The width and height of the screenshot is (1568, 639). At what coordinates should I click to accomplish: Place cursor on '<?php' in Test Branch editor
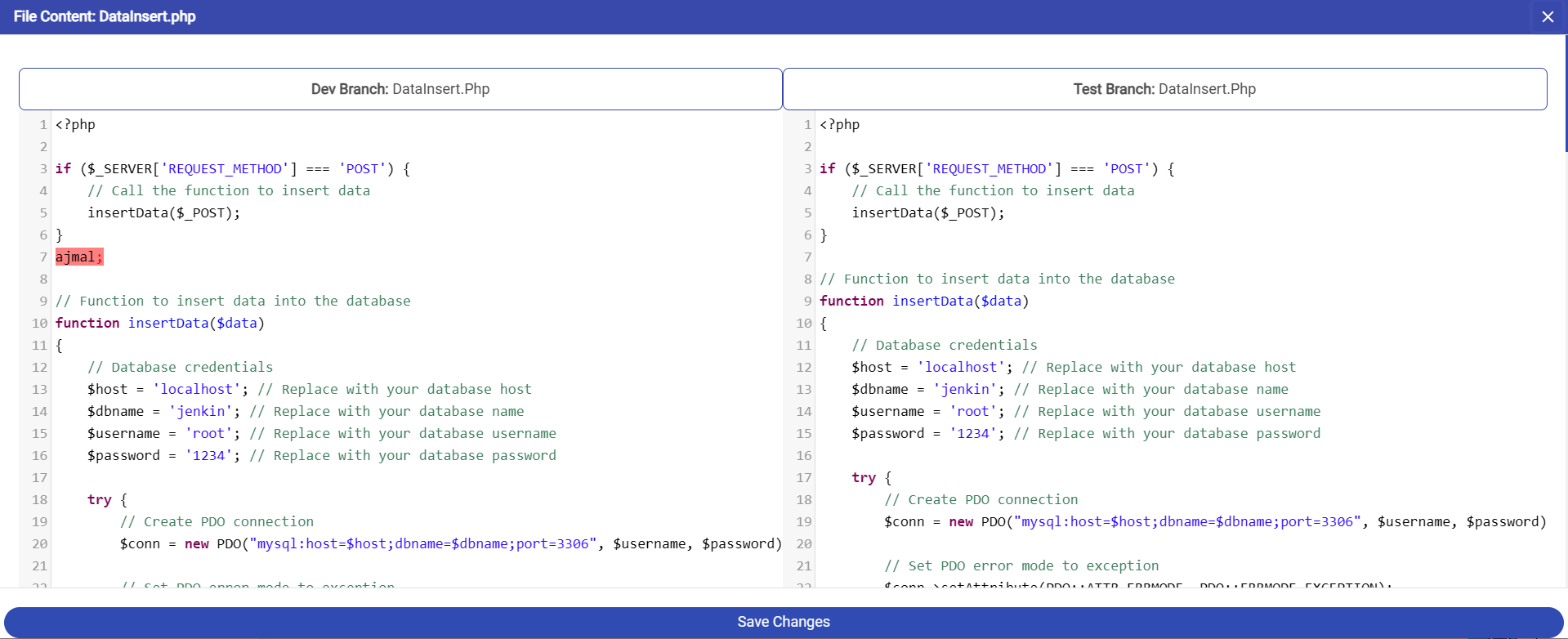point(839,125)
